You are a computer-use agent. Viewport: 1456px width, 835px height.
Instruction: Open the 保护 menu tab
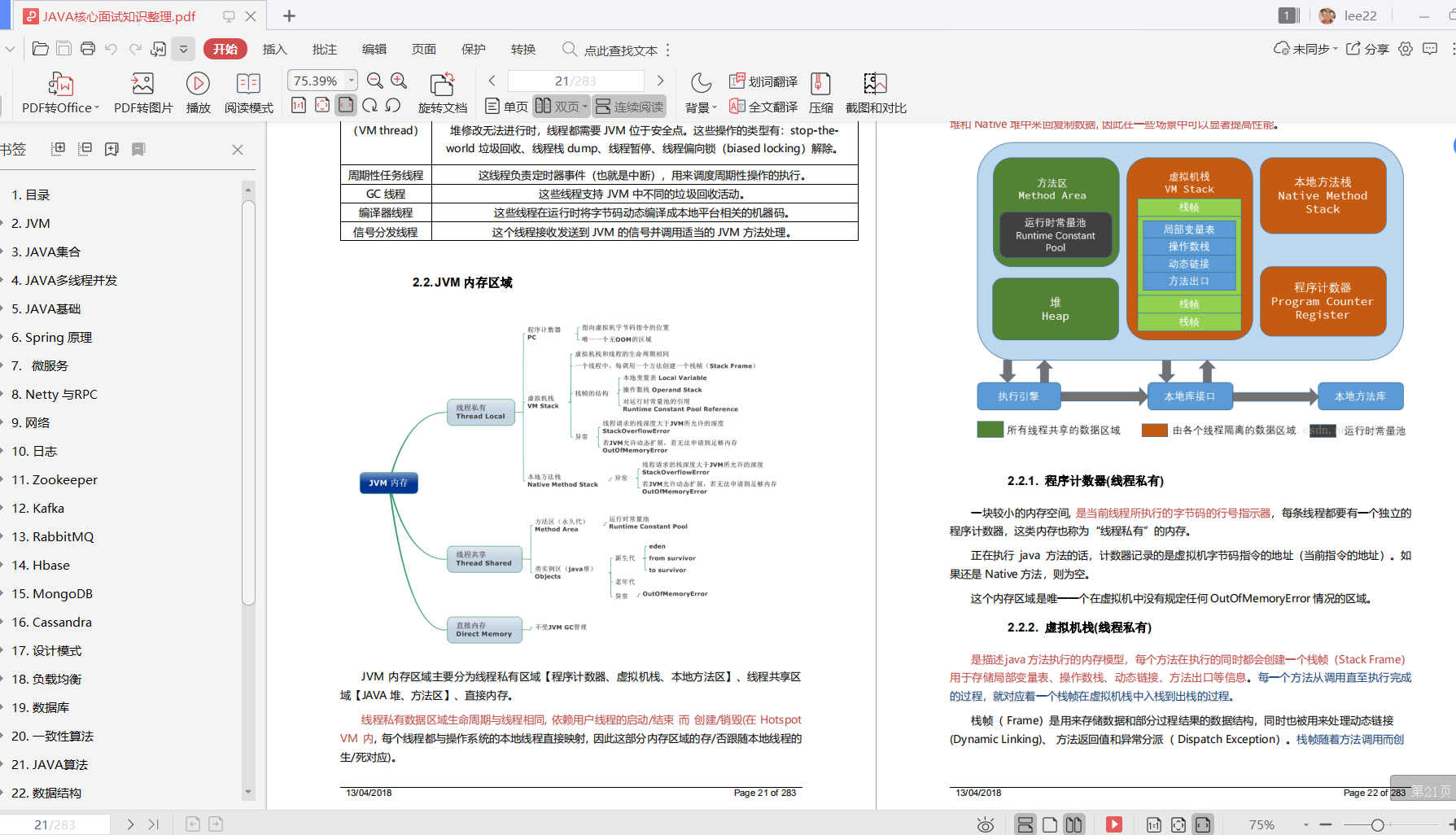coord(473,49)
